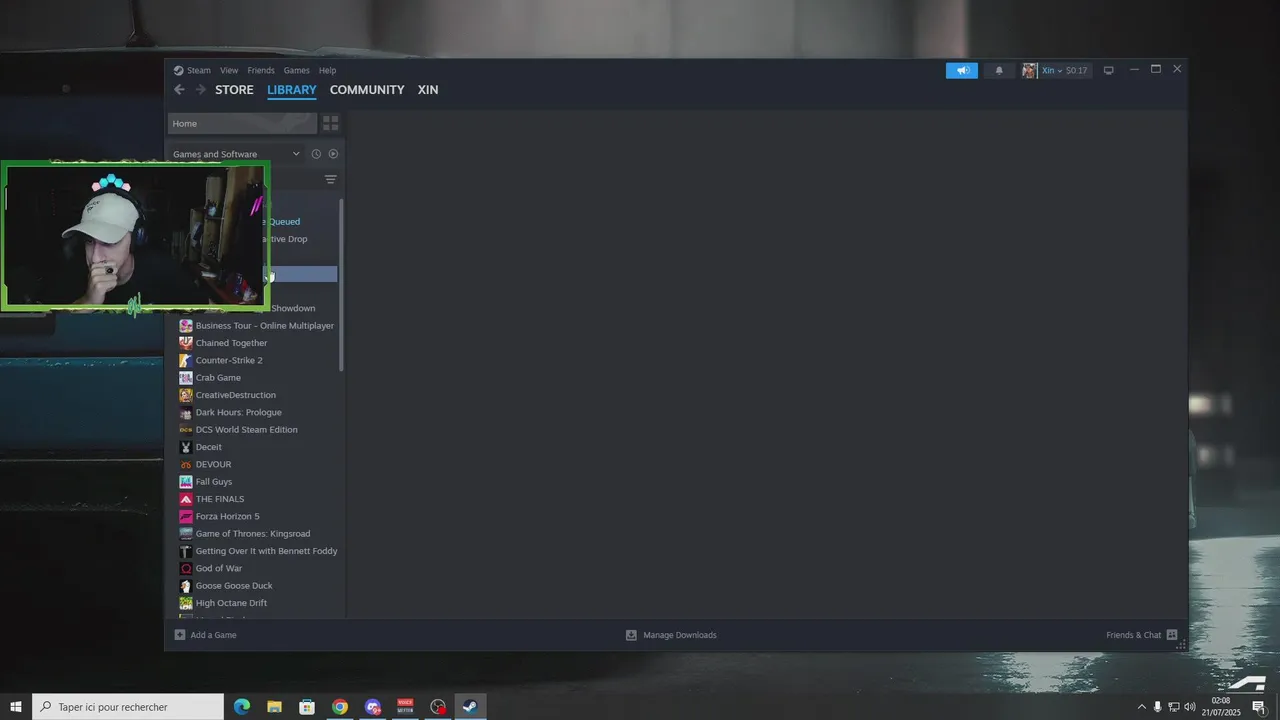
Task: Enter Big Picture mode via monitor icon
Action: pyautogui.click(x=1108, y=70)
